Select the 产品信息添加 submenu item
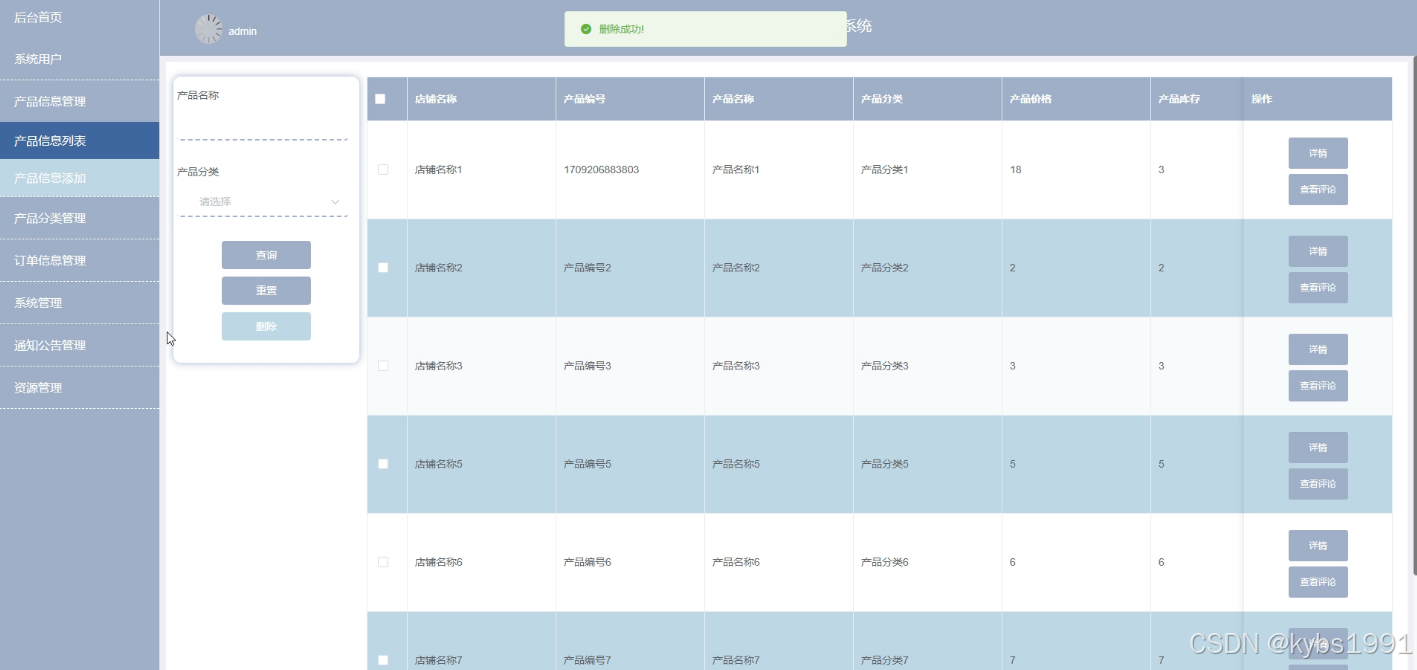The height and width of the screenshot is (670, 1417). 79,178
